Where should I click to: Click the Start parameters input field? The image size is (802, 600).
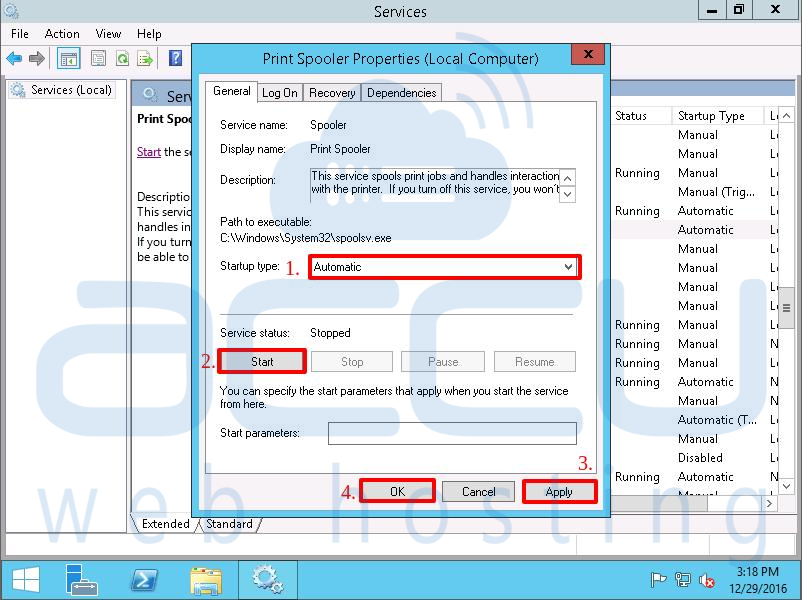(x=452, y=433)
